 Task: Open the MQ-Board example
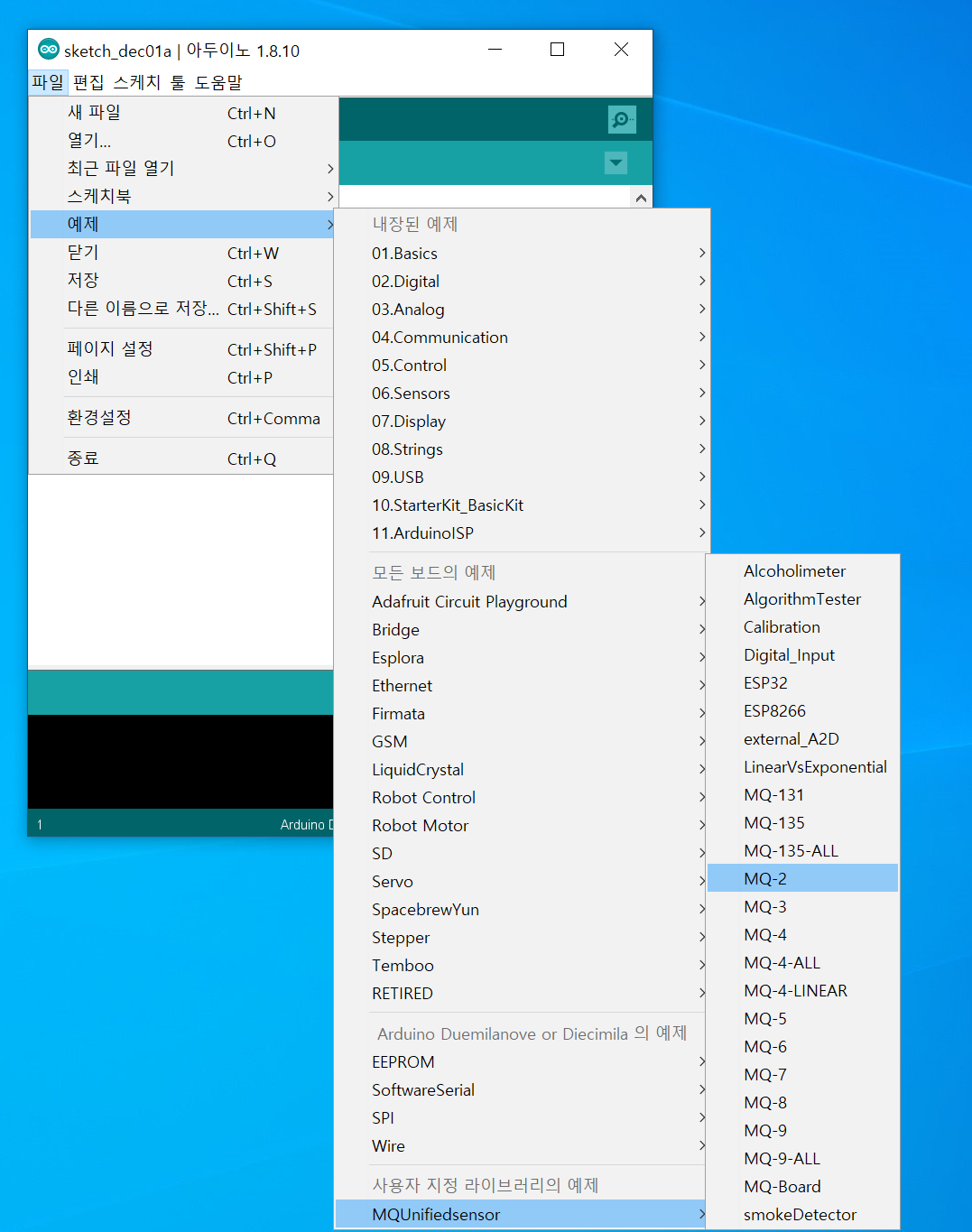pos(802,1187)
